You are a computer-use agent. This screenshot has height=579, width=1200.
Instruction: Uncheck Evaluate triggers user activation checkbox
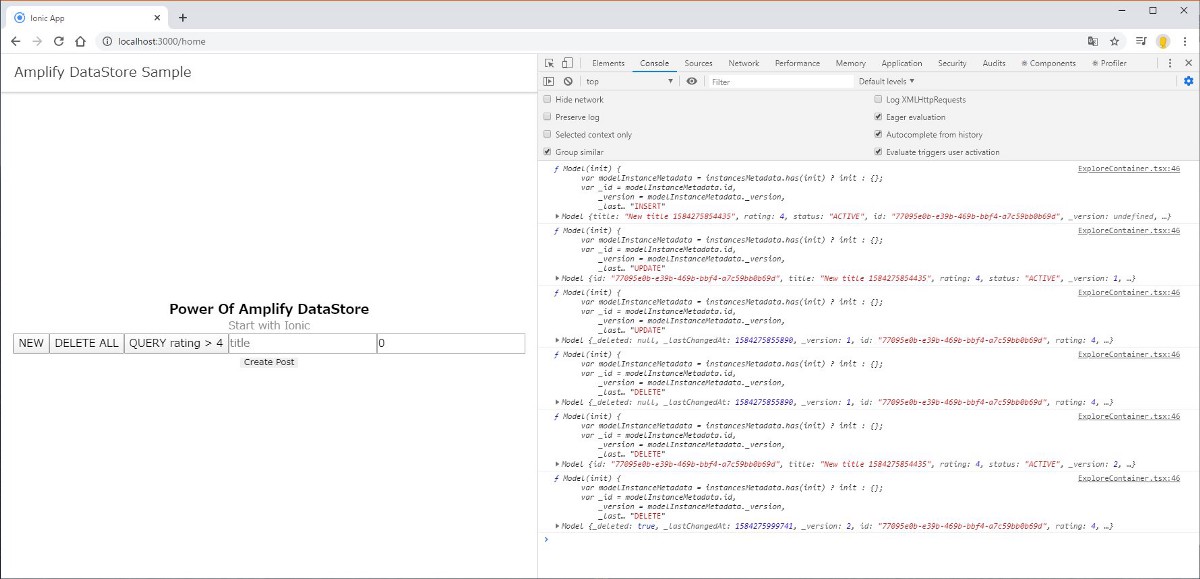tap(878, 152)
